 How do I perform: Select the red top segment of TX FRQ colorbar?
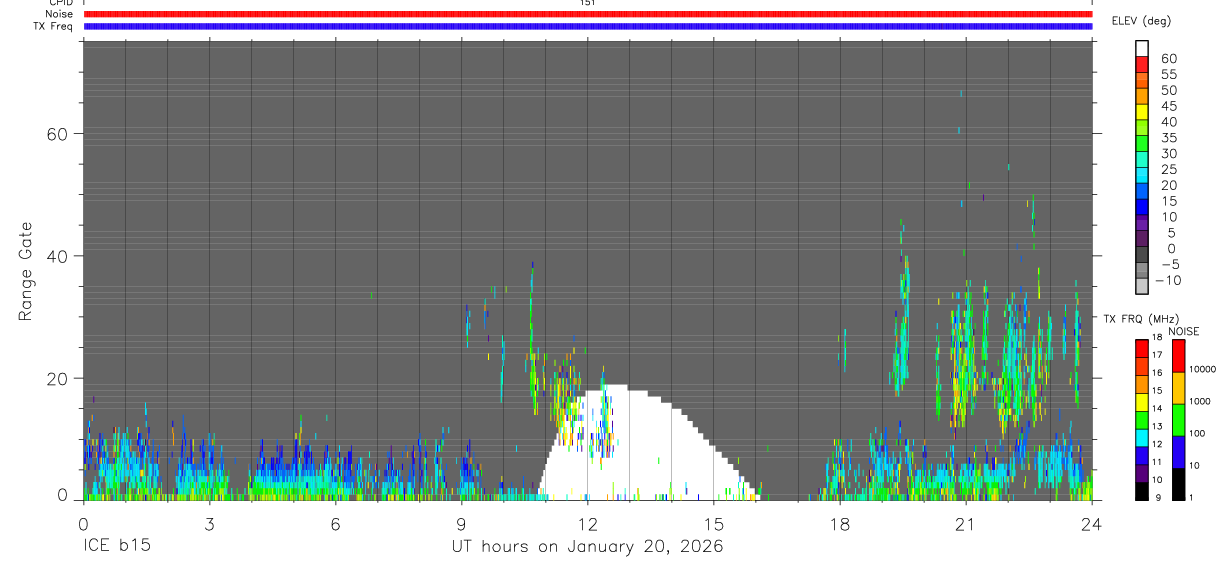pos(1142,349)
